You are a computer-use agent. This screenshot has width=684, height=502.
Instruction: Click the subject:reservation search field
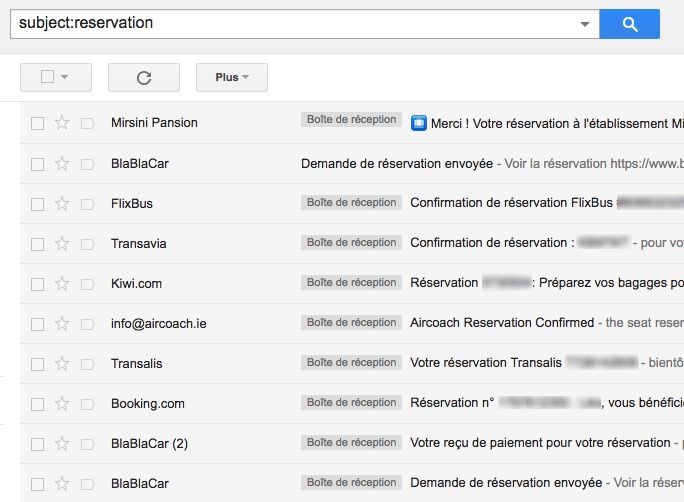pyautogui.click(x=290, y=23)
